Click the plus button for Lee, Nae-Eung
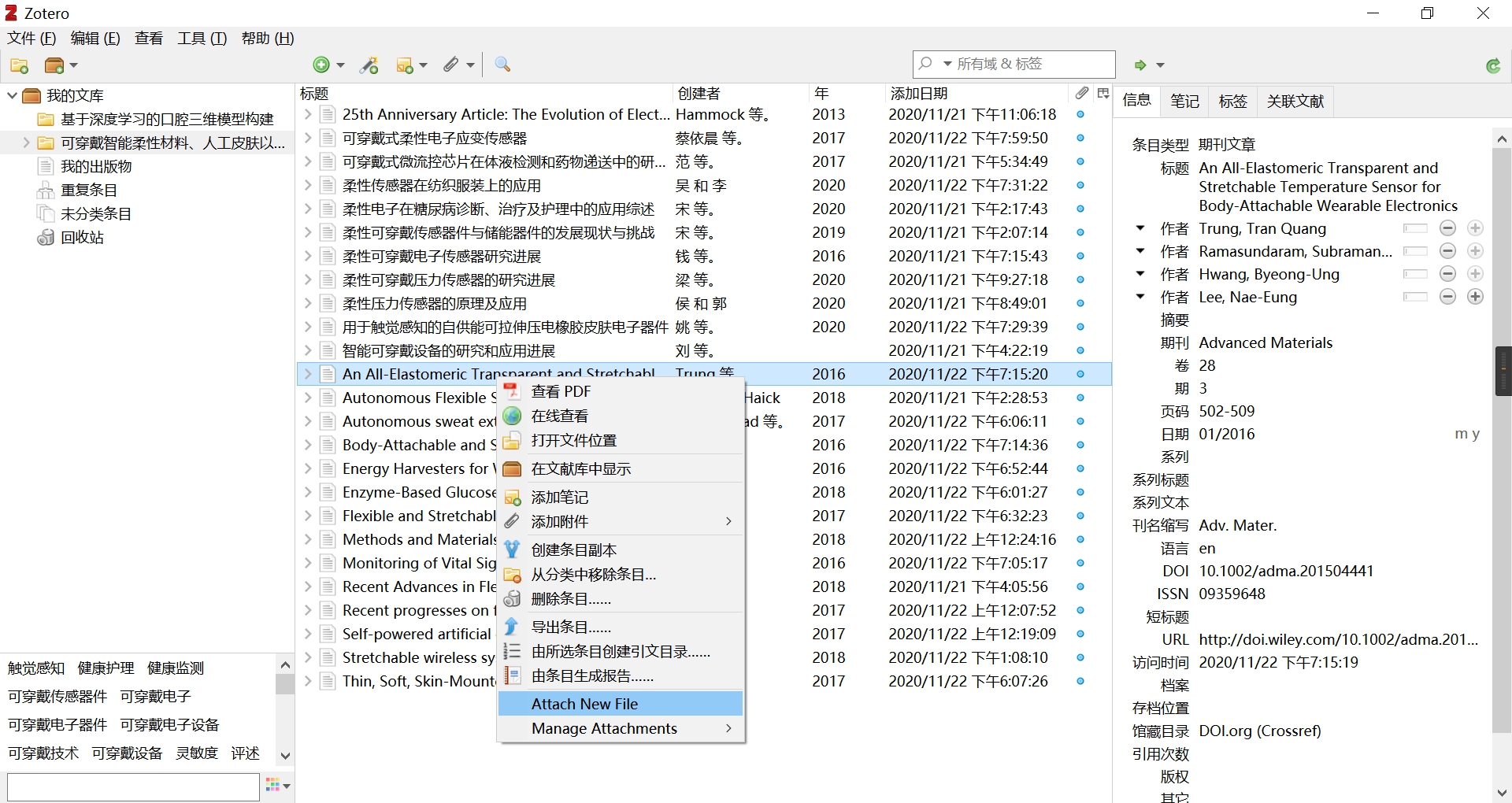Screen dimensions: 1512x803 point(1476,297)
